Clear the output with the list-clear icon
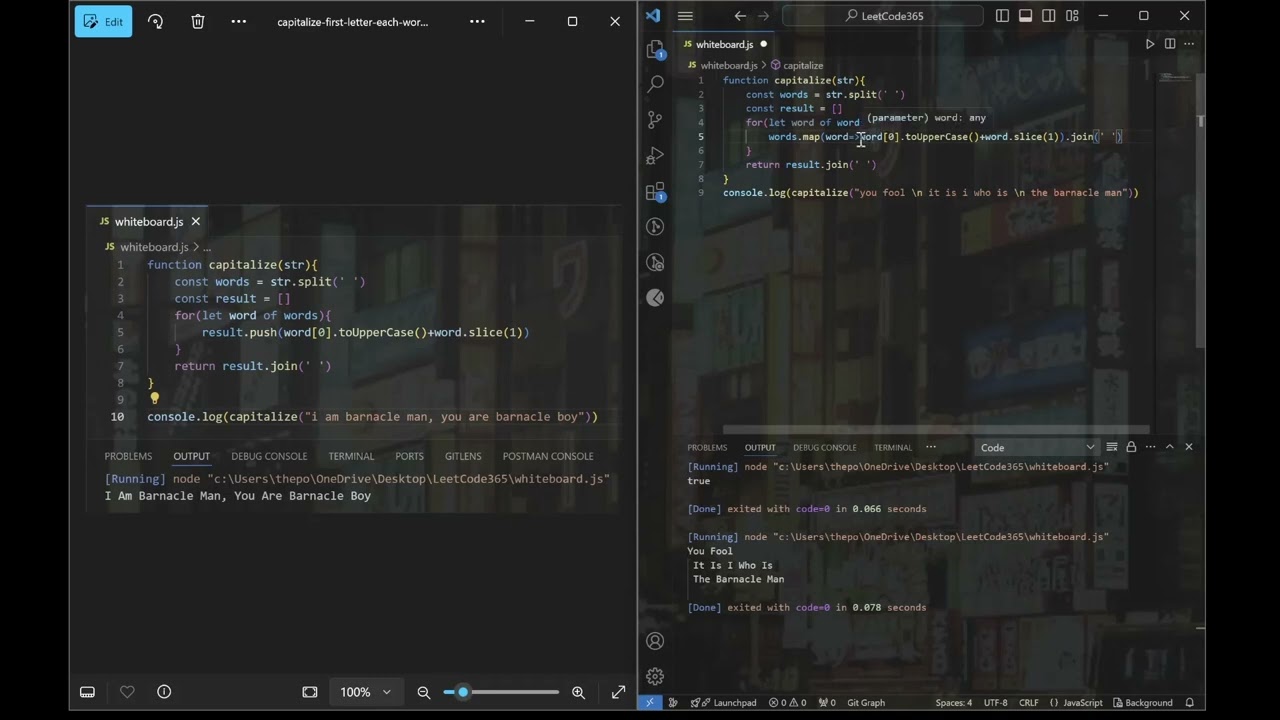The width and height of the screenshot is (1280, 720). tap(1112, 447)
